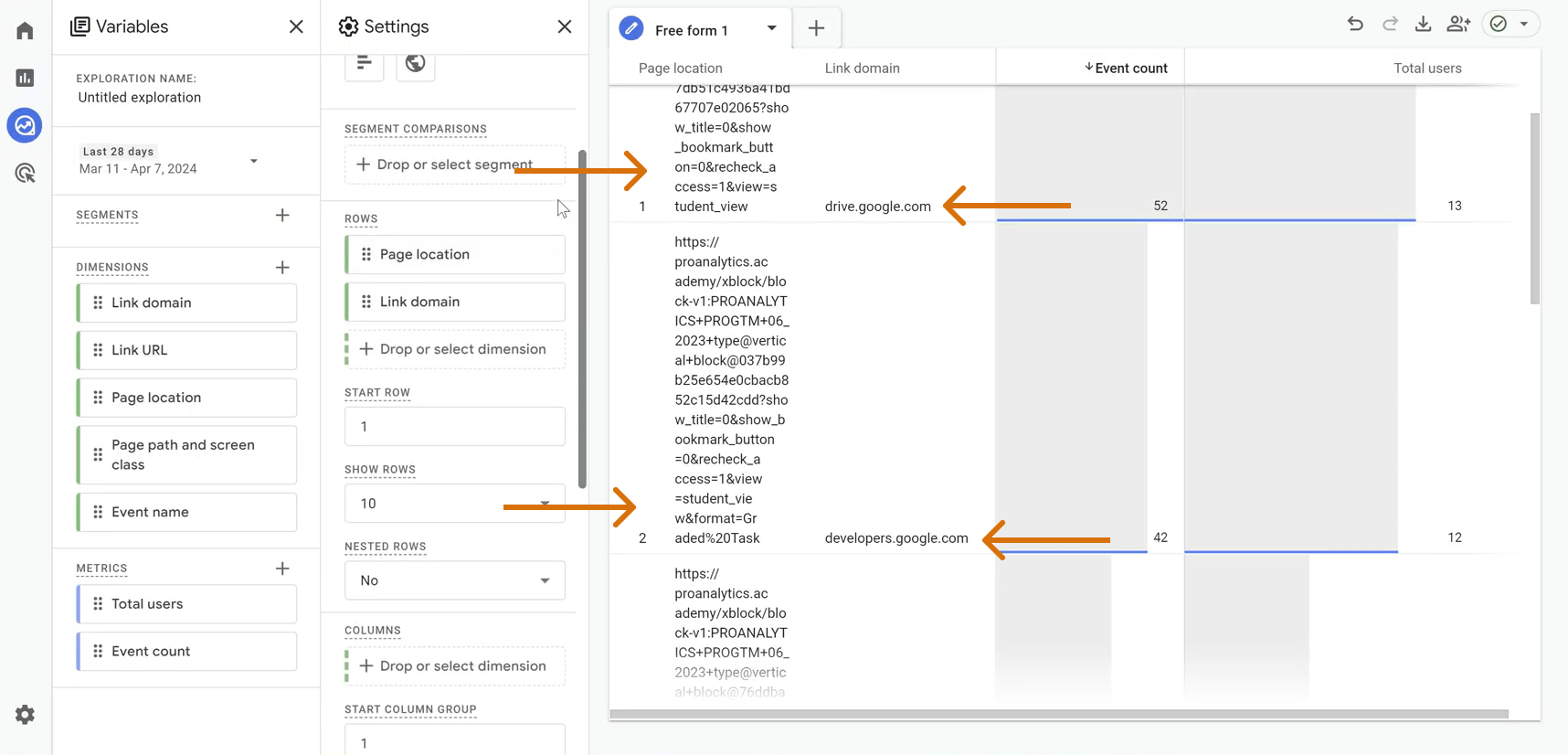Add a new dimension with plus icon
The width and height of the screenshot is (1568, 755).
coord(282,267)
